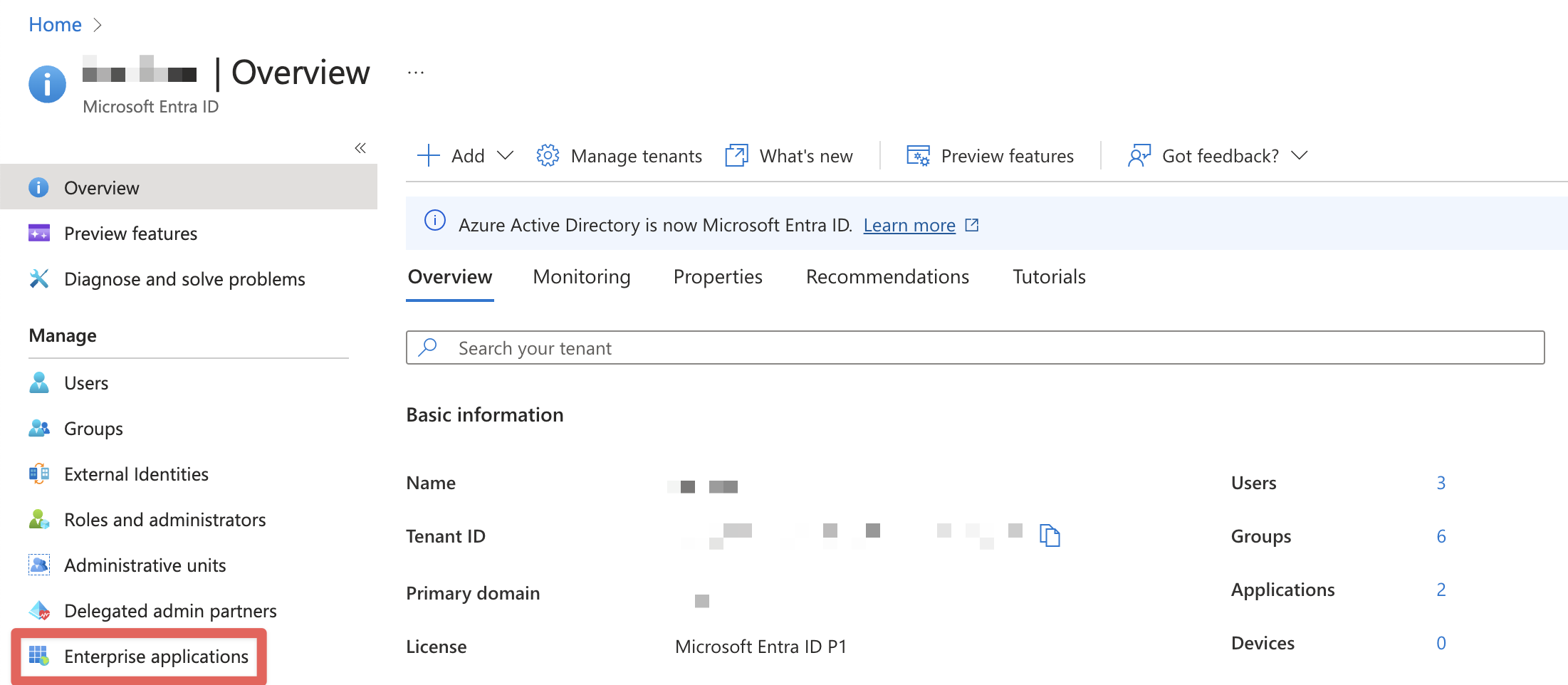
Task: Open the Recommendations tab
Action: click(x=887, y=276)
